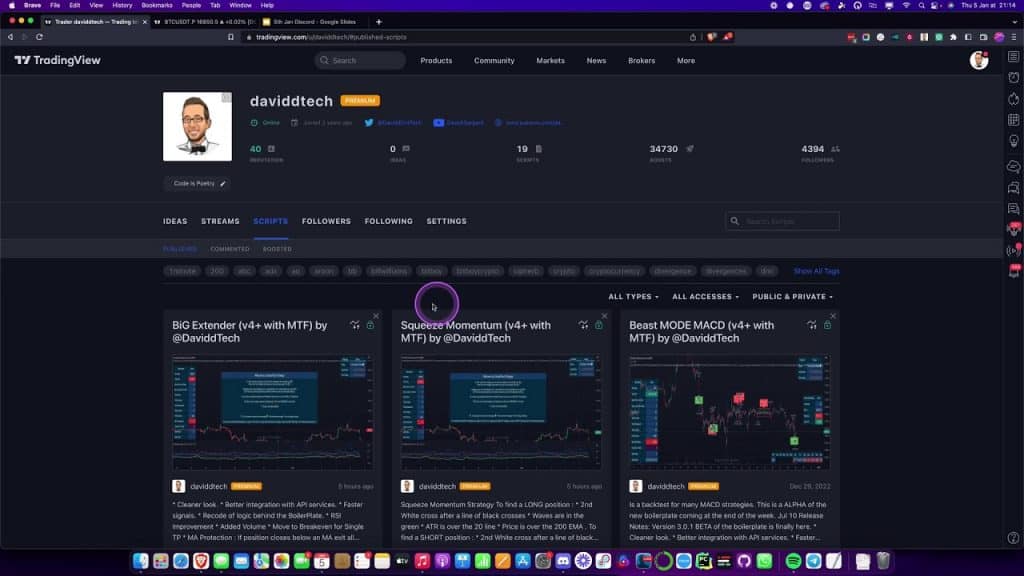Viewport: 1024px width, 576px height.
Task: Click the Show All Tags link
Action: pyautogui.click(x=816, y=271)
